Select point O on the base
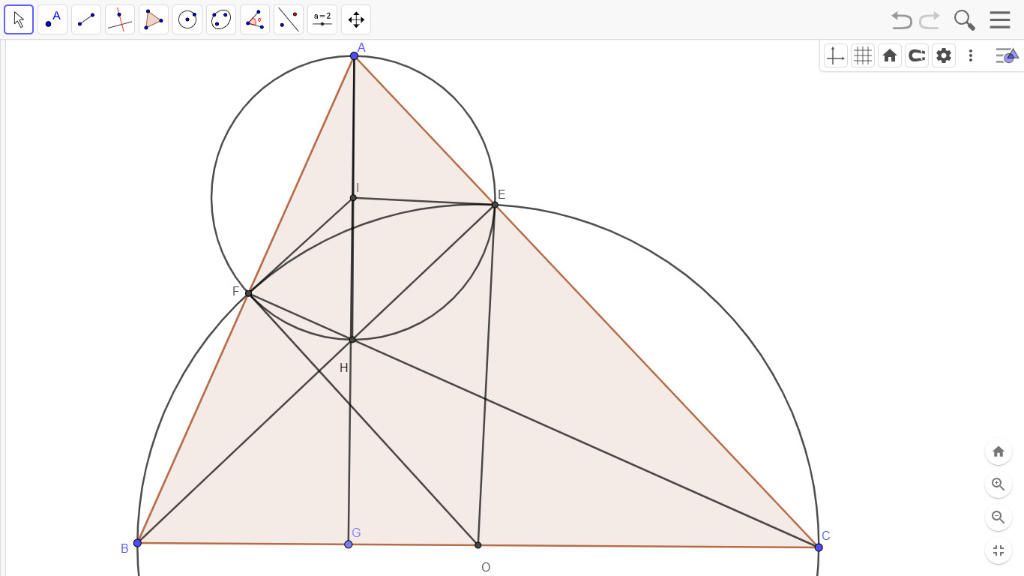Image resolution: width=1024 pixels, height=576 pixels. [x=477, y=545]
